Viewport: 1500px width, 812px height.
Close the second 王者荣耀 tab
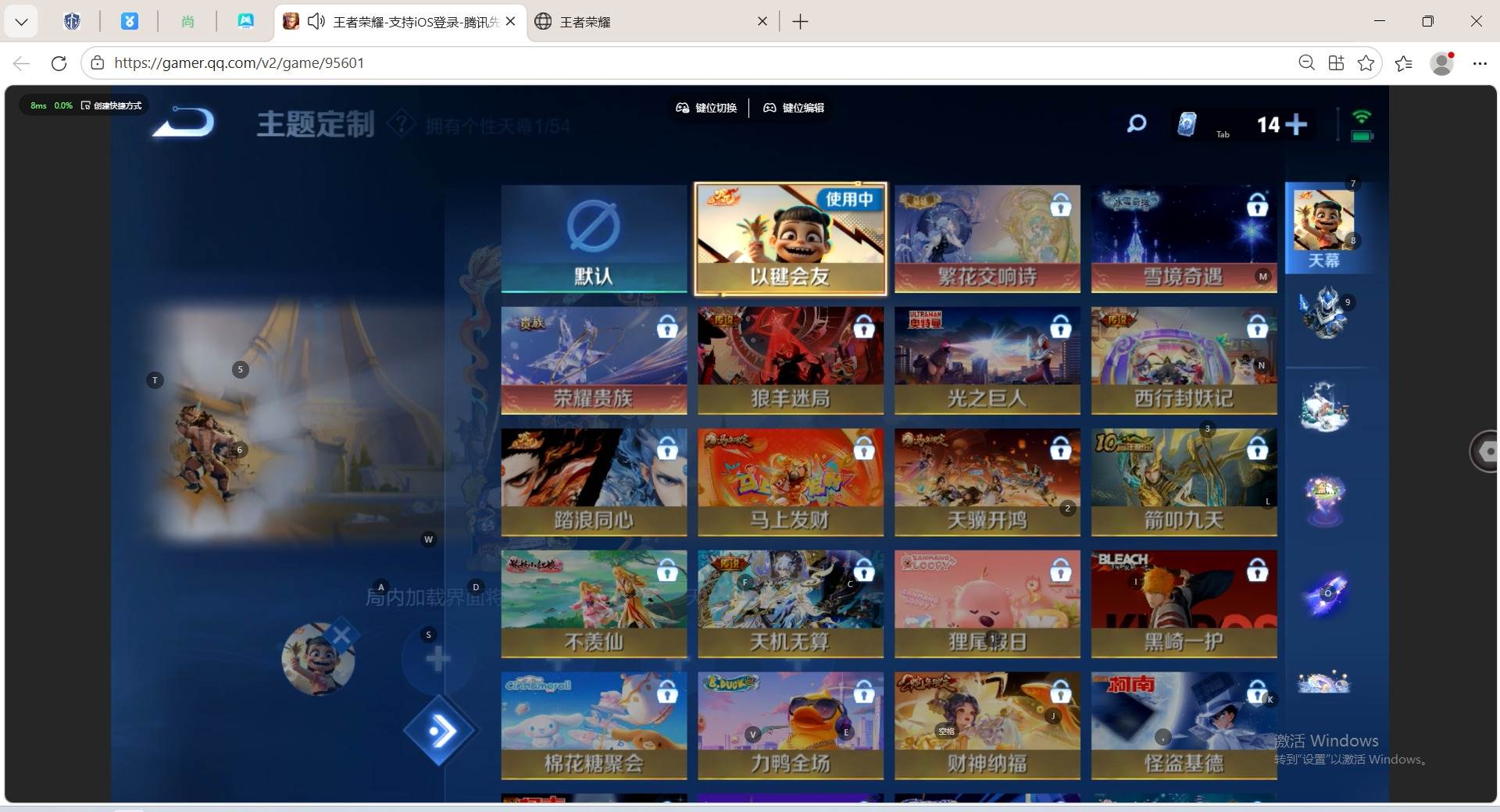point(762,22)
